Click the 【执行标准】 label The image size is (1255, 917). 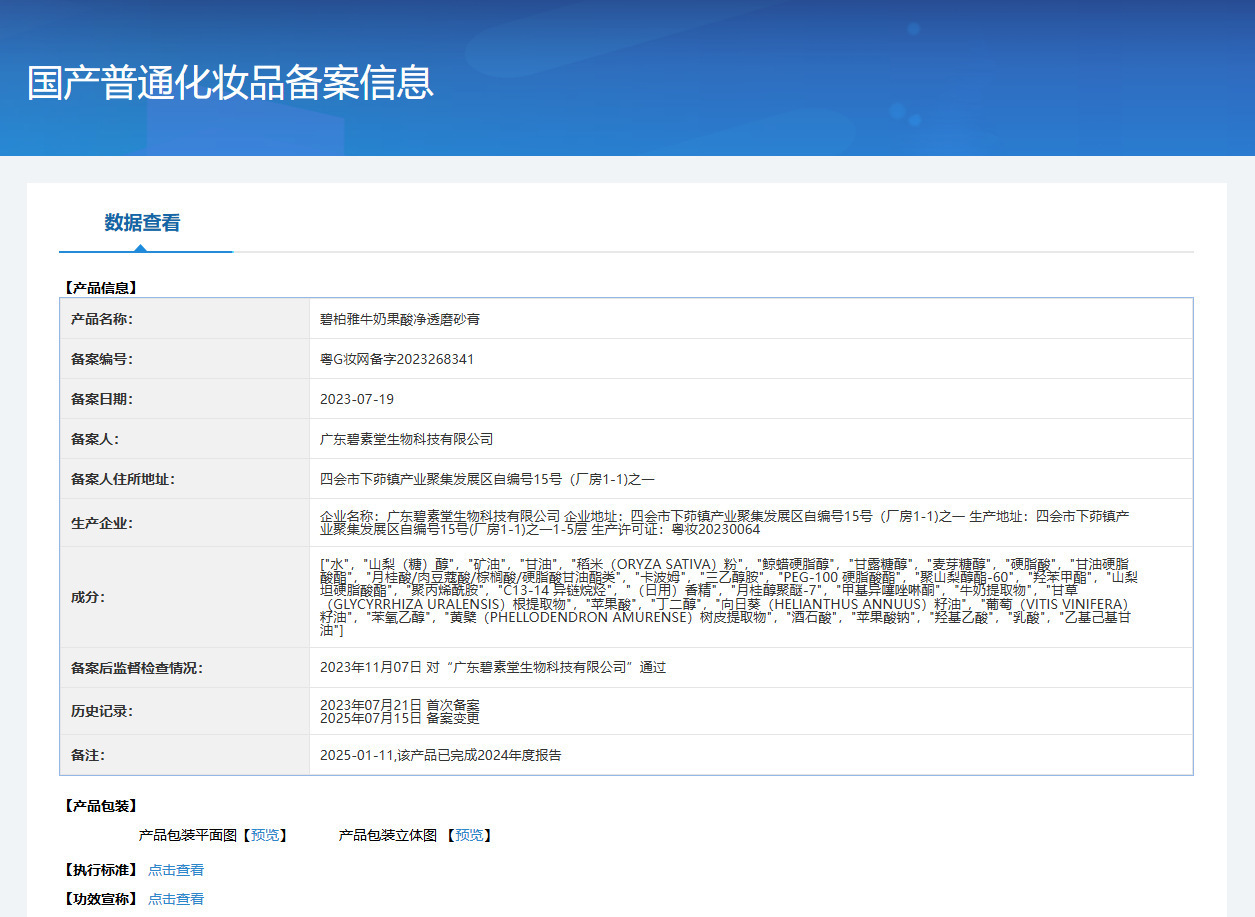pyautogui.click(x=99, y=870)
